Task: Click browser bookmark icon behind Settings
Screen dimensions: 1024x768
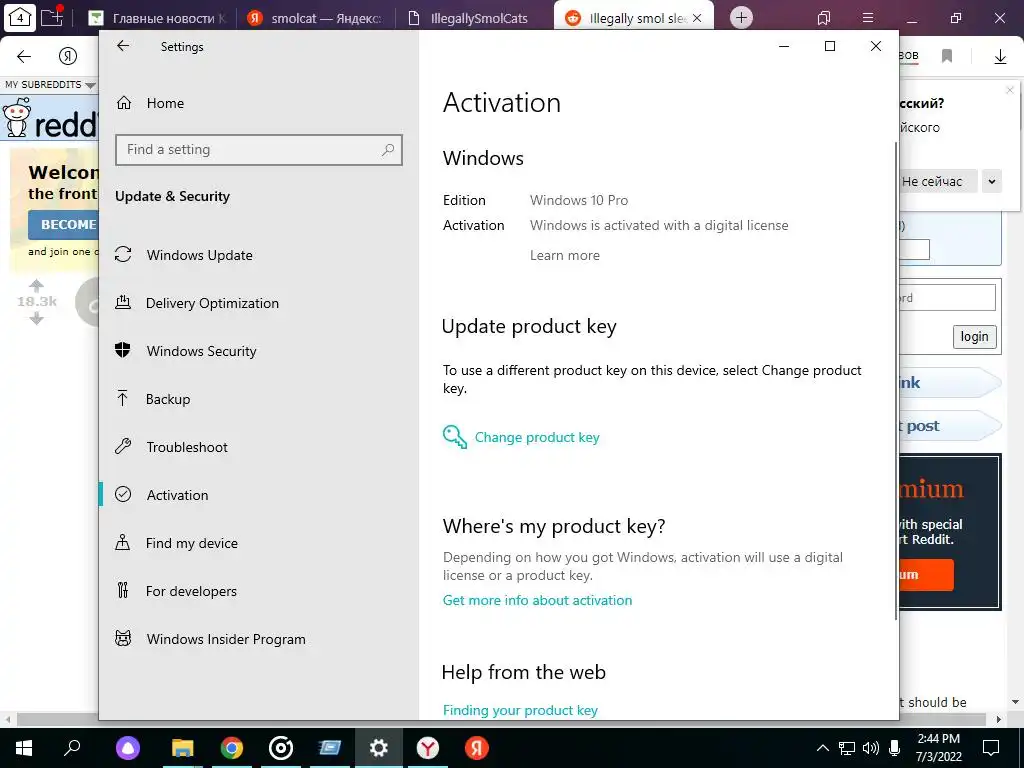Action: 947,57
